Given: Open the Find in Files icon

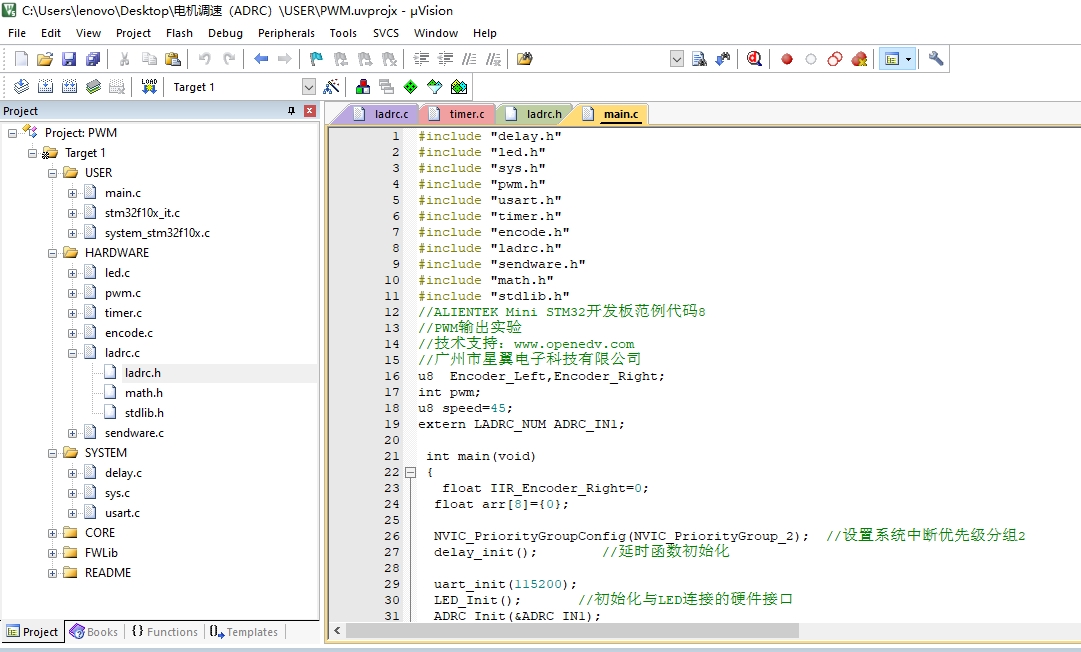Looking at the screenshot, I should (x=525, y=59).
